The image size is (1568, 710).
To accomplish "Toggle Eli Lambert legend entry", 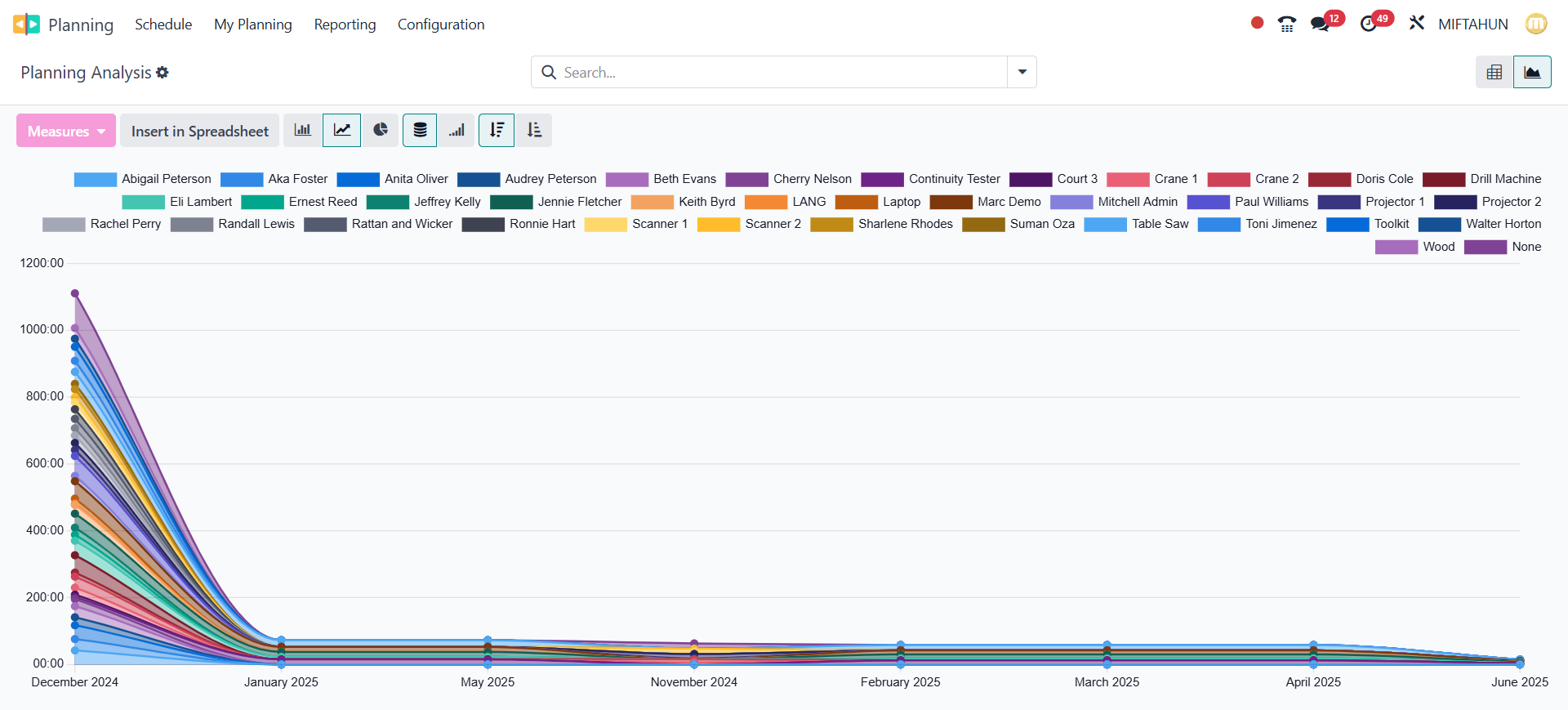I will (176, 202).
